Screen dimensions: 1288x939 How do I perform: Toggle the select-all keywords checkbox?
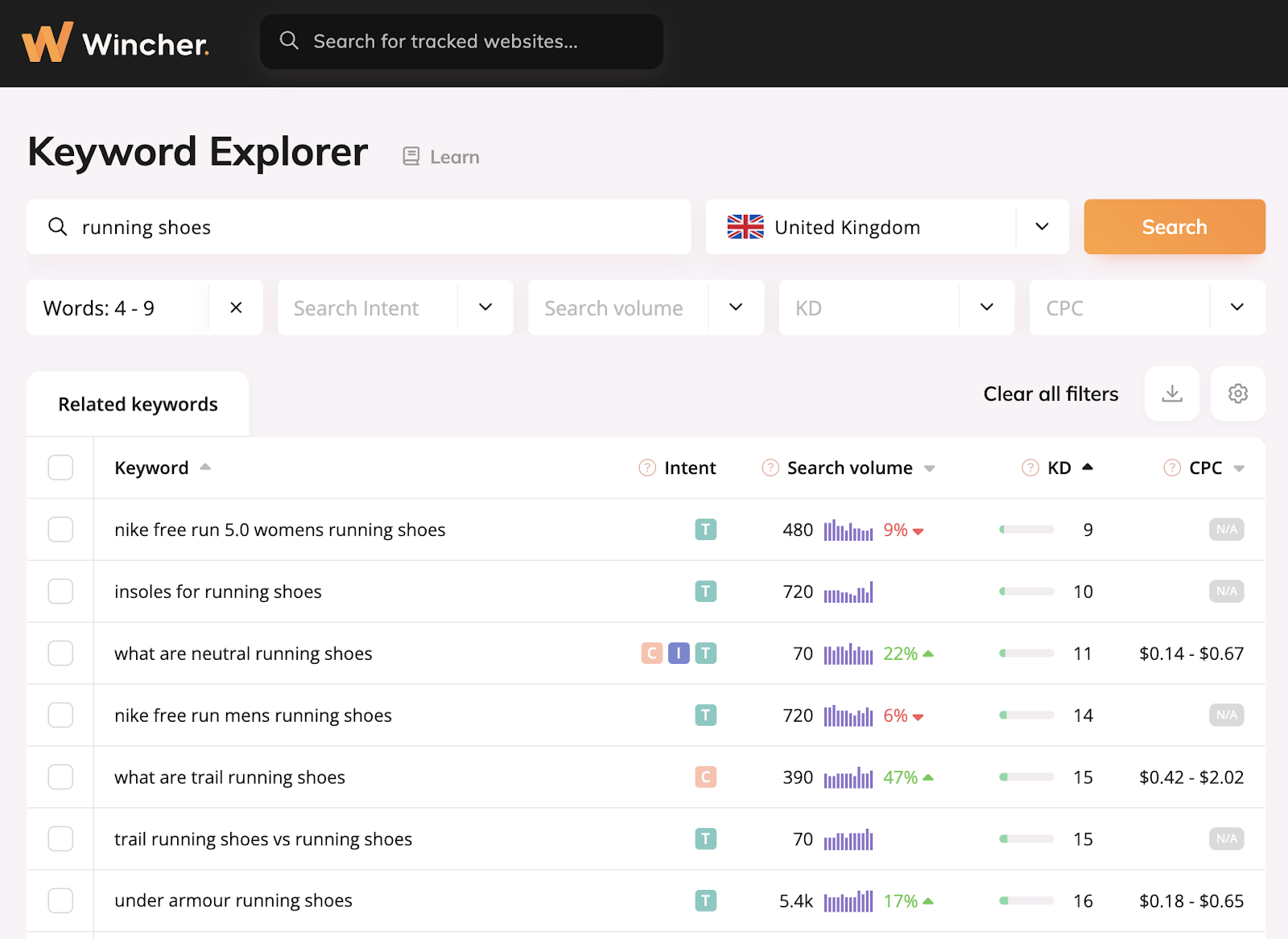(x=60, y=467)
